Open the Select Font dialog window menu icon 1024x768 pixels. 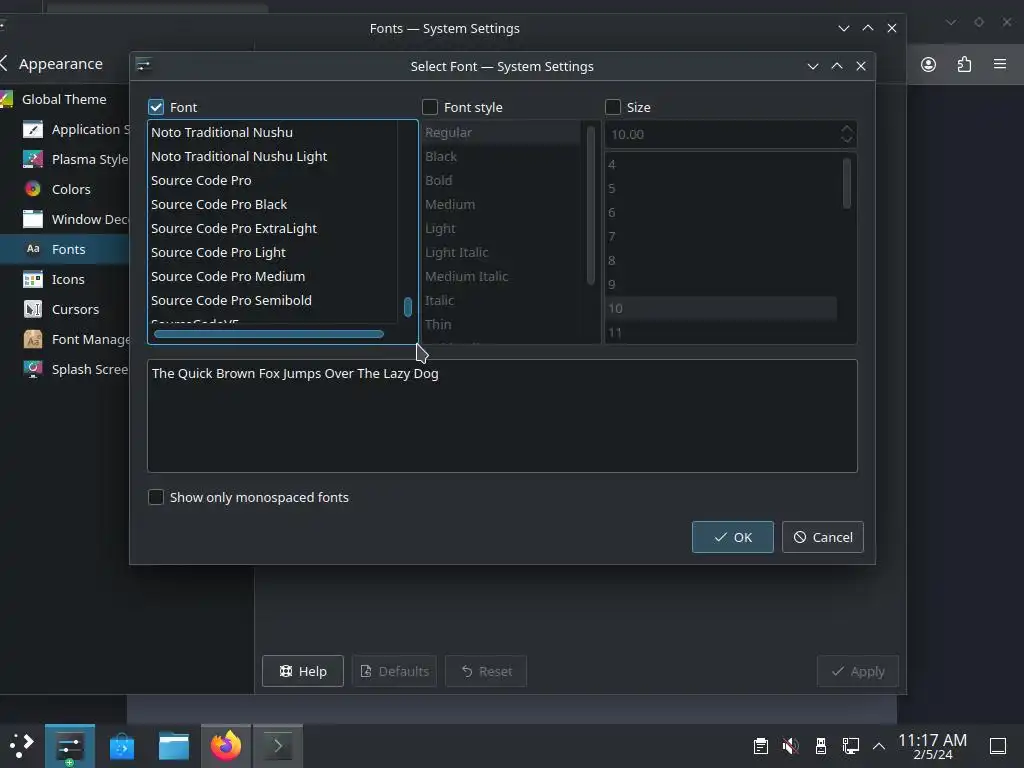pyautogui.click(x=144, y=65)
